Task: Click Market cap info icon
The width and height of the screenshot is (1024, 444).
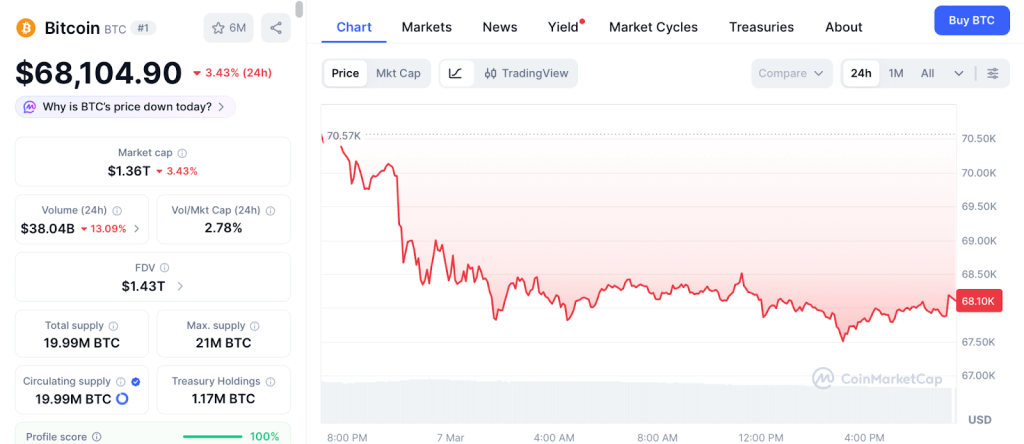Action: tap(182, 153)
